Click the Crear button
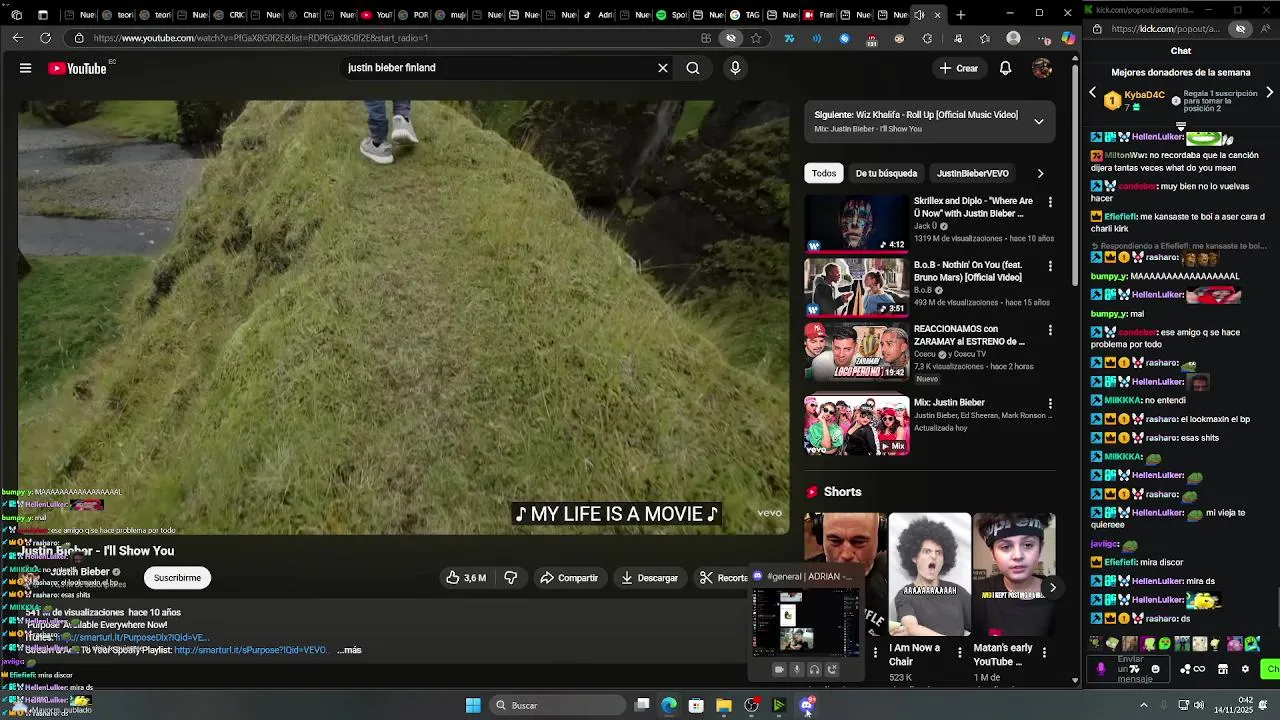The width and height of the screenshot is (1280, 720). point(958,68)
